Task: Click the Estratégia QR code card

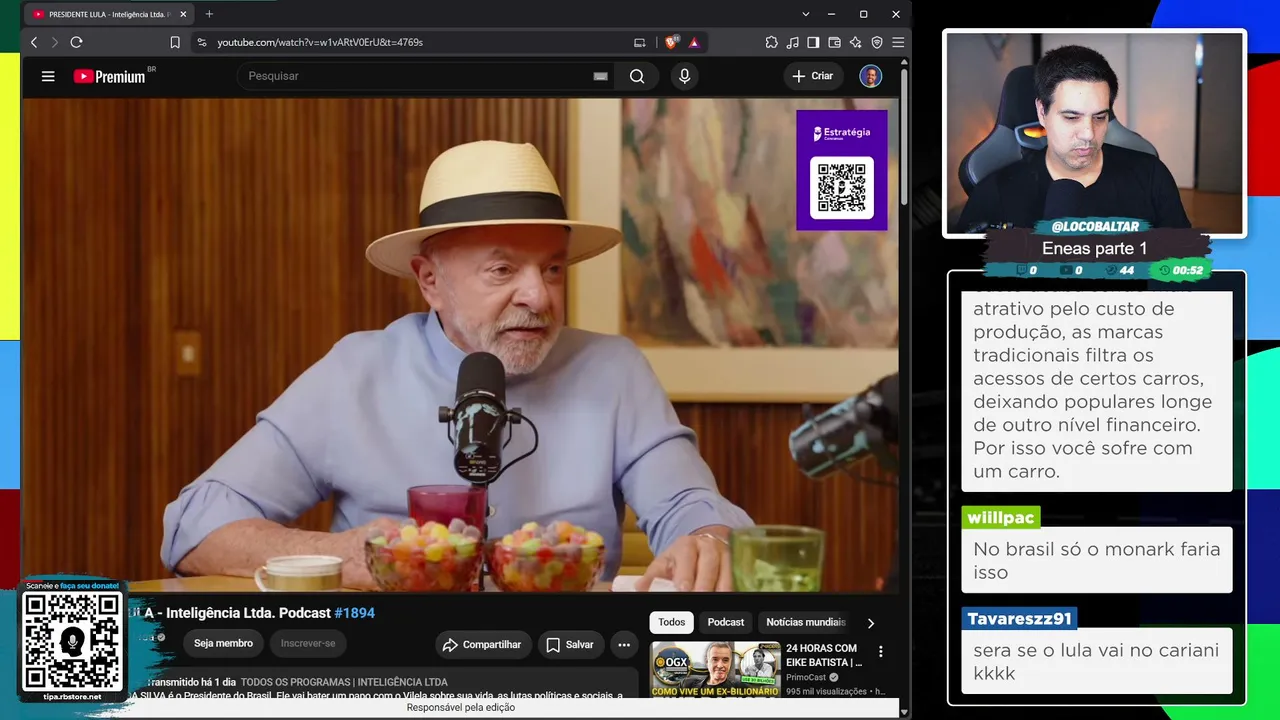Action: 842,170
